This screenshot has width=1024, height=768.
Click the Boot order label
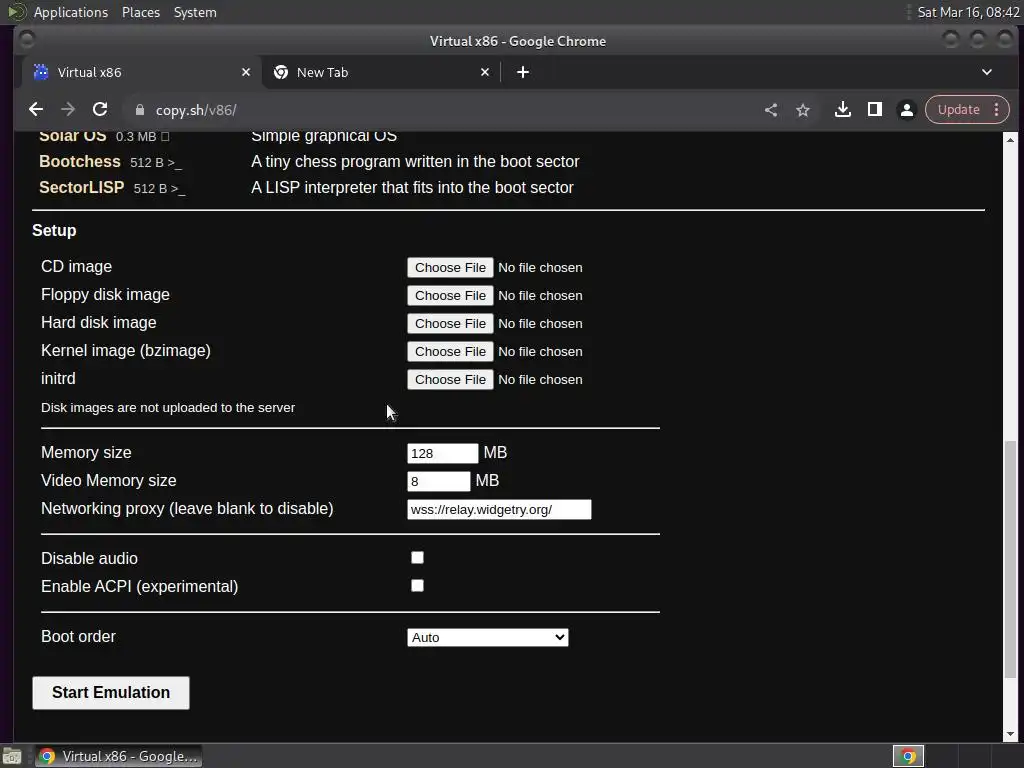[x=78, y=637]
